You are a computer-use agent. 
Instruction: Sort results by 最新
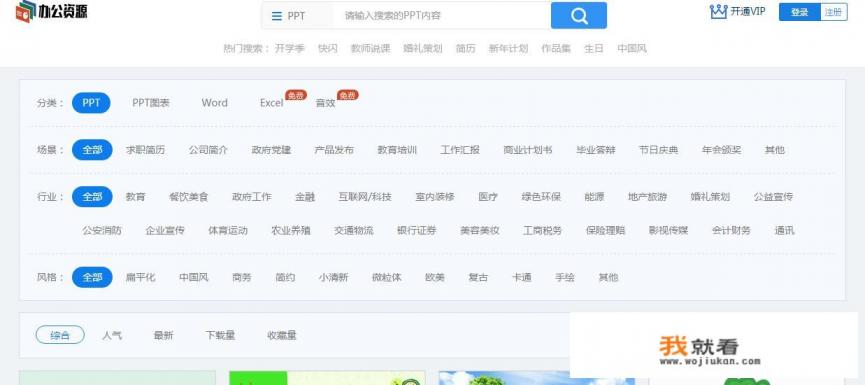pyautogui.click(x=163, y=335)
